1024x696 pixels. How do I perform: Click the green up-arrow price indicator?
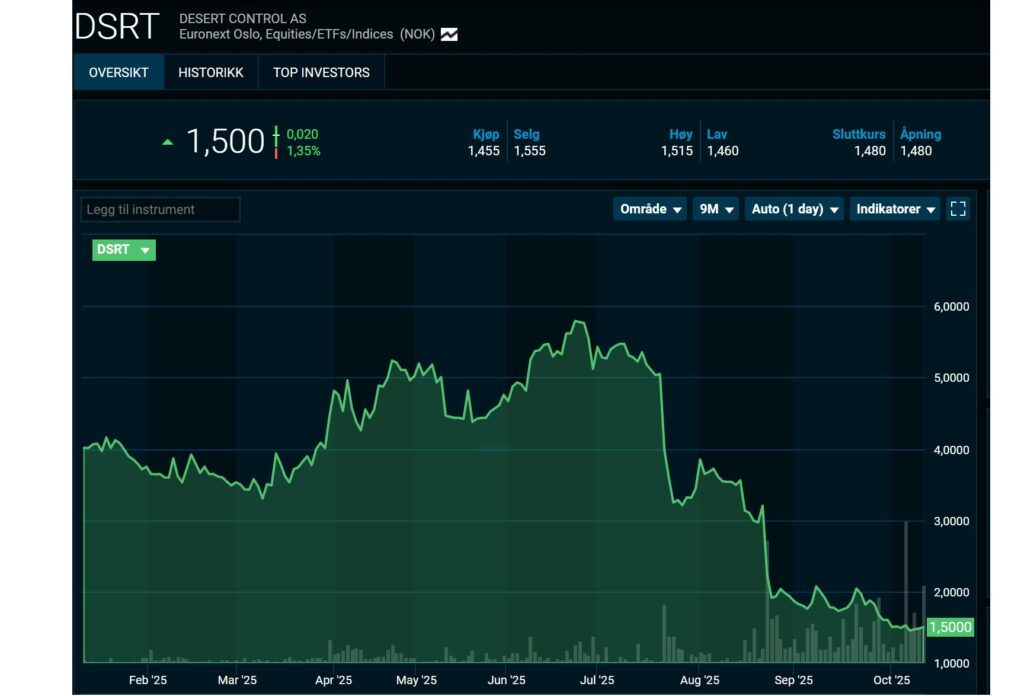coord(167,142)
